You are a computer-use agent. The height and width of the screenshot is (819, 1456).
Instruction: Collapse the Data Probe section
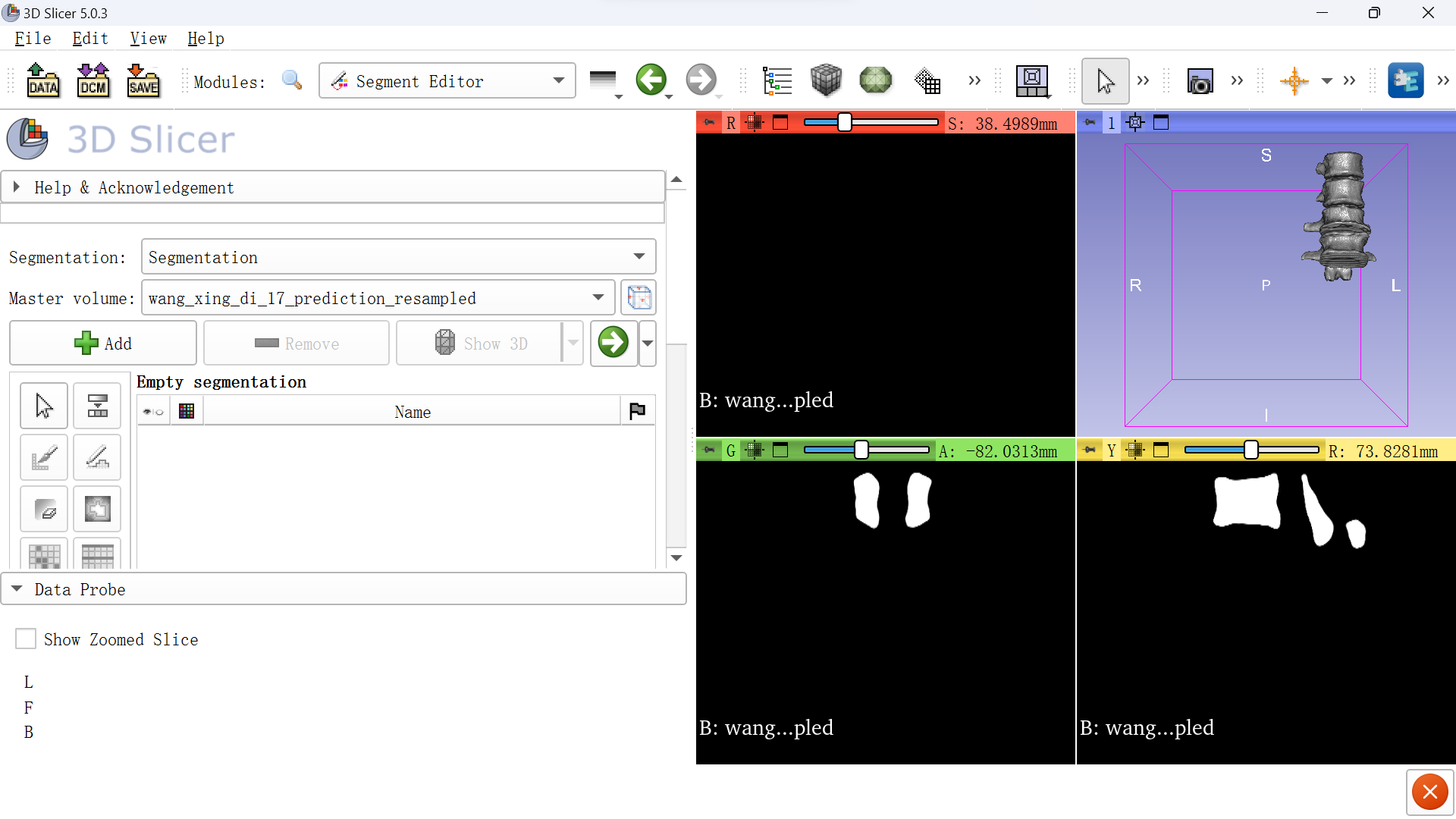click(343, 589)
